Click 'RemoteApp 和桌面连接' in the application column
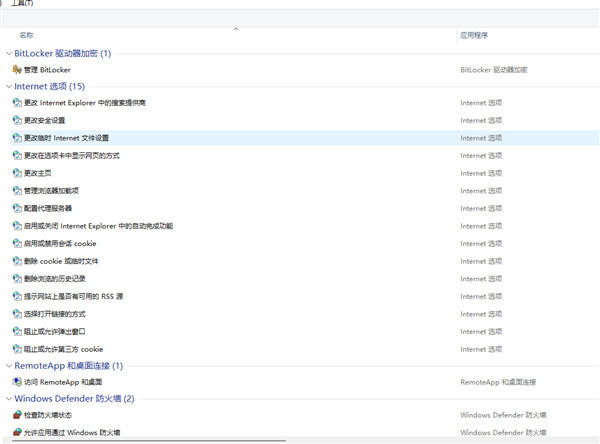600x444 pixels. click(x=498, y=382)
